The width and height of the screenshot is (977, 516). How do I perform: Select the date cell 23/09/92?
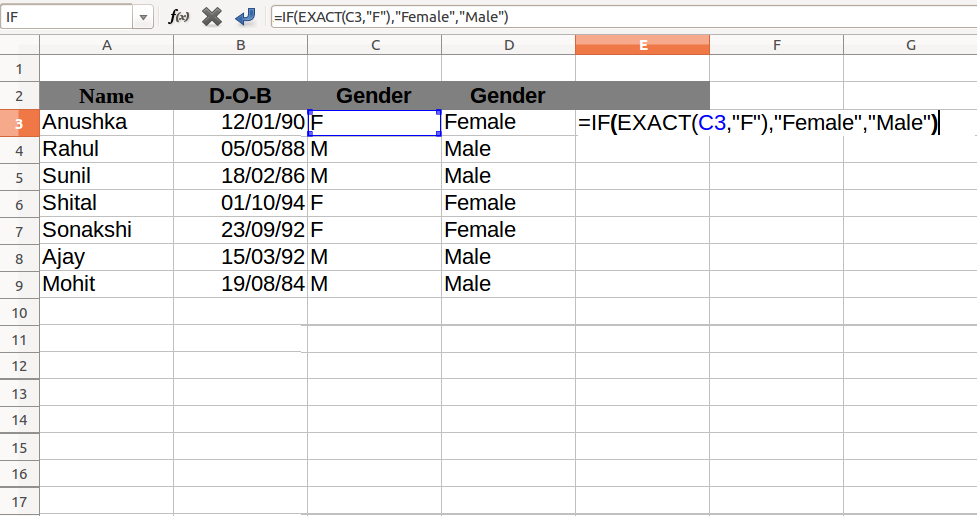[240, 230]
